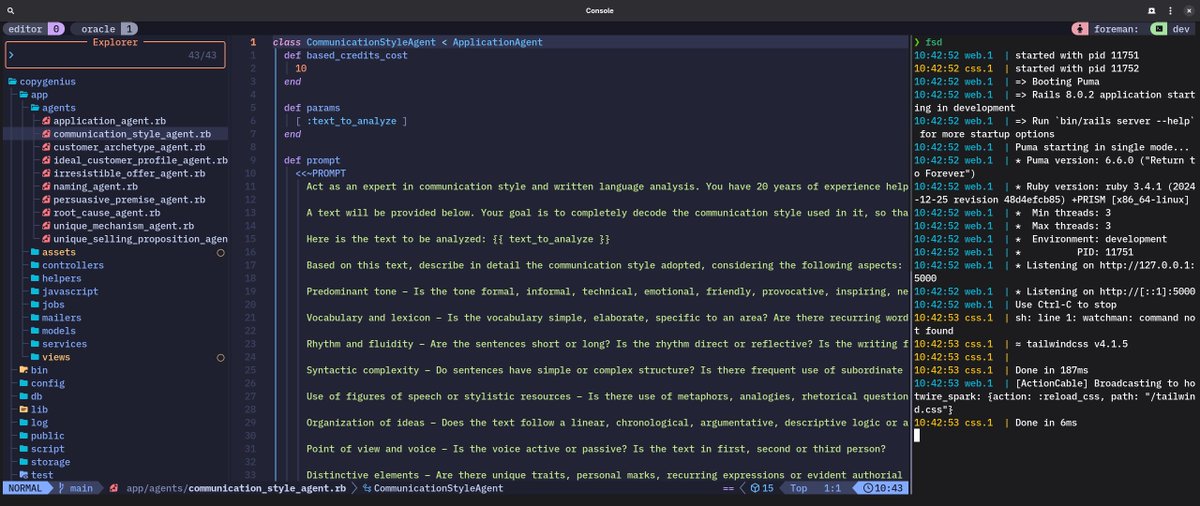Click the main branch name in status line
1200x506 pixels.
pos(83,488)
